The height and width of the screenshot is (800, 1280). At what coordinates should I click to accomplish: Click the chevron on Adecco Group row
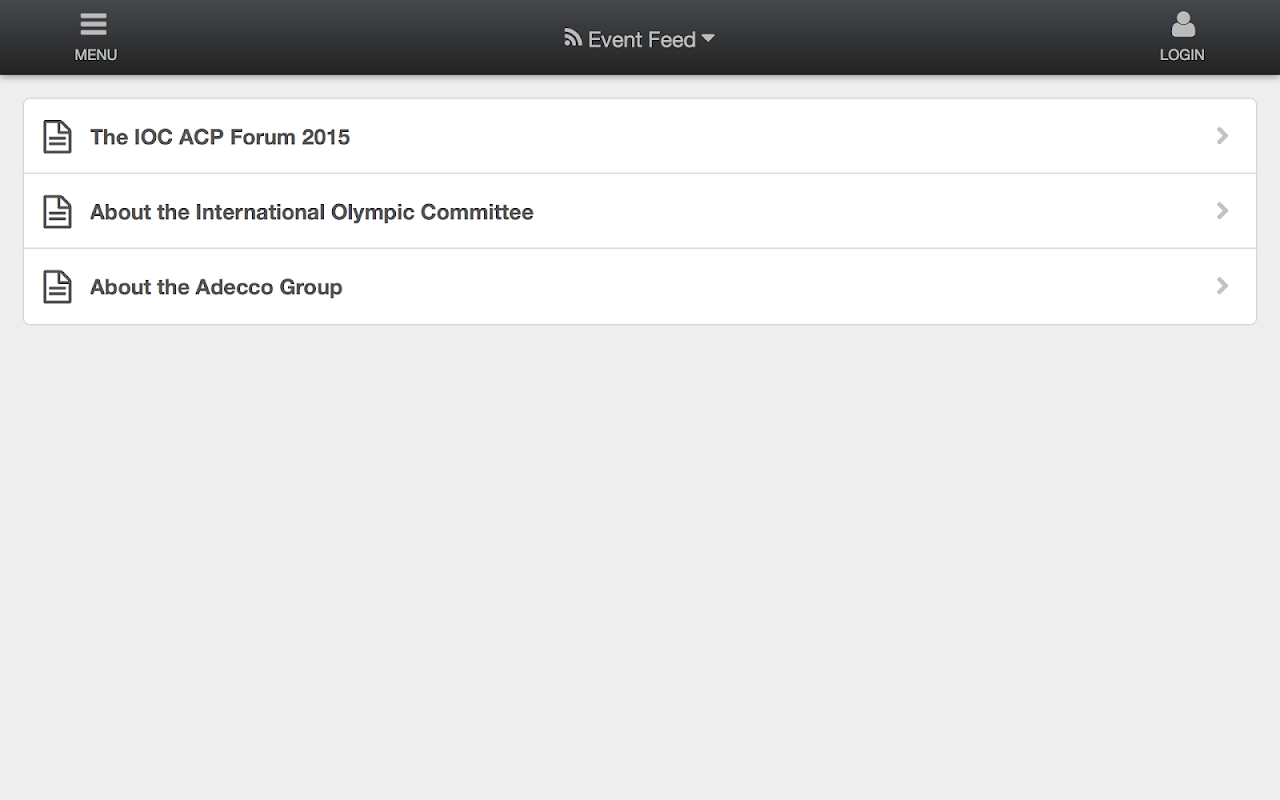click(x=1222, y=286)
